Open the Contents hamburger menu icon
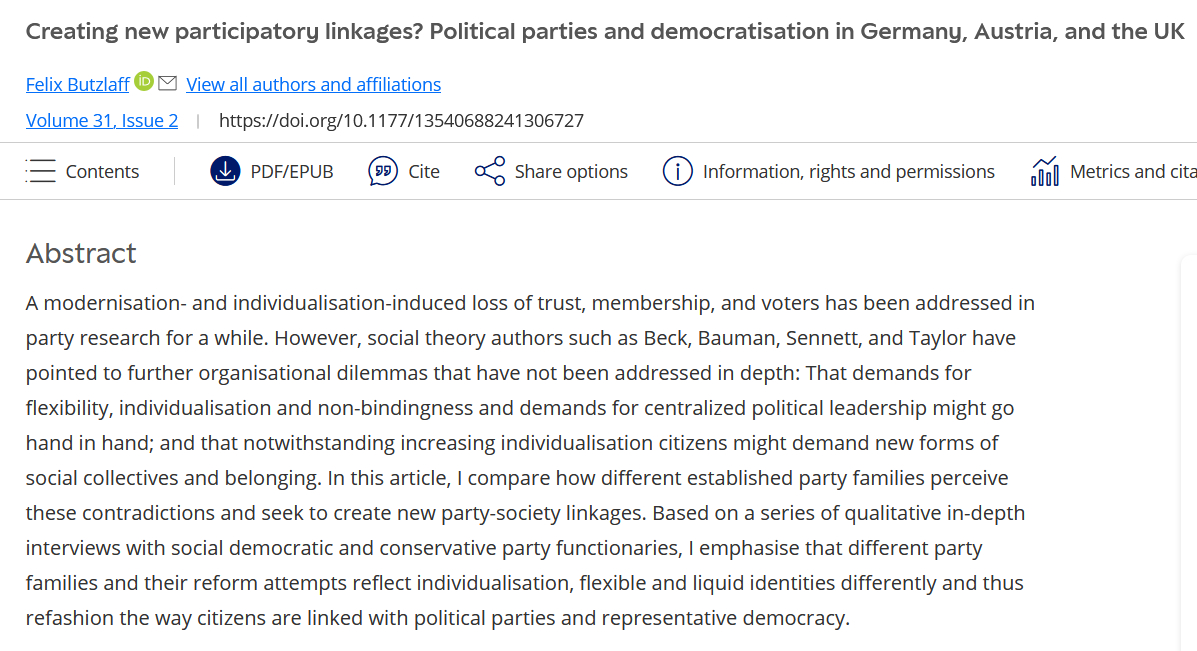Image resolution: width=1197 pixels, height=651 pixels. point(41,171)
